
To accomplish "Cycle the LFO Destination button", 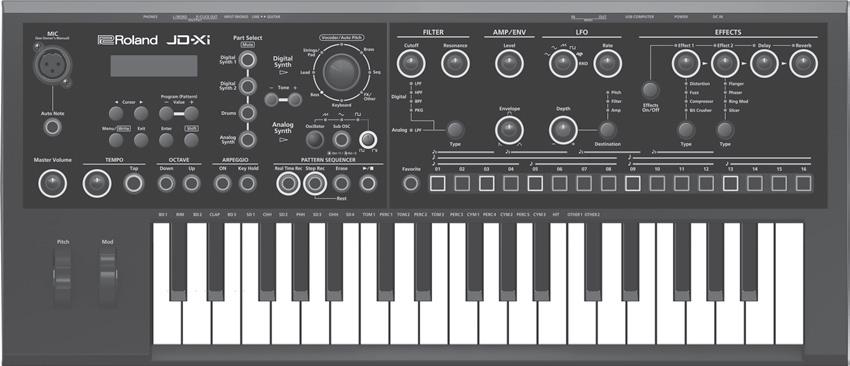I will coord(608,130).
